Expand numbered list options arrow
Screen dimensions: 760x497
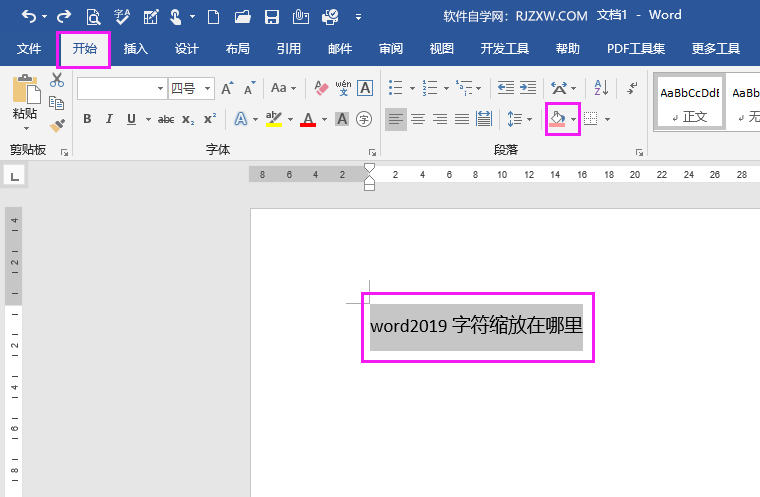point(446,88)
